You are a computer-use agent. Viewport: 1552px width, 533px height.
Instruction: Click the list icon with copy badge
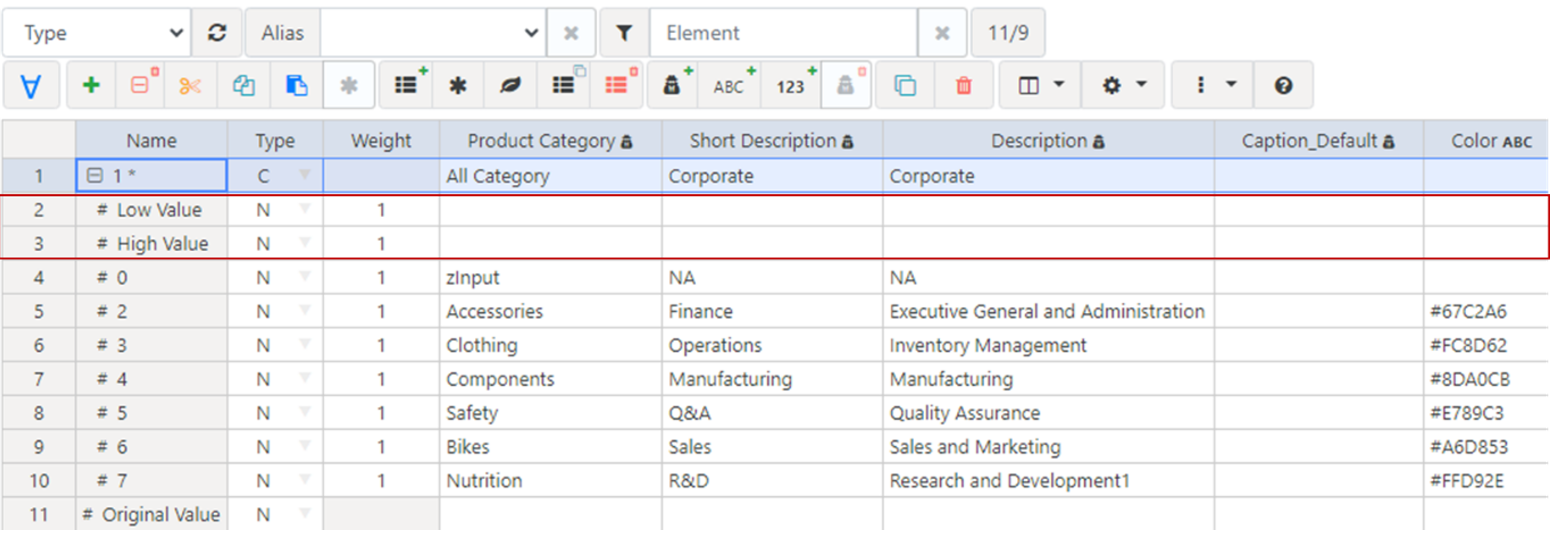coord(564,85)
